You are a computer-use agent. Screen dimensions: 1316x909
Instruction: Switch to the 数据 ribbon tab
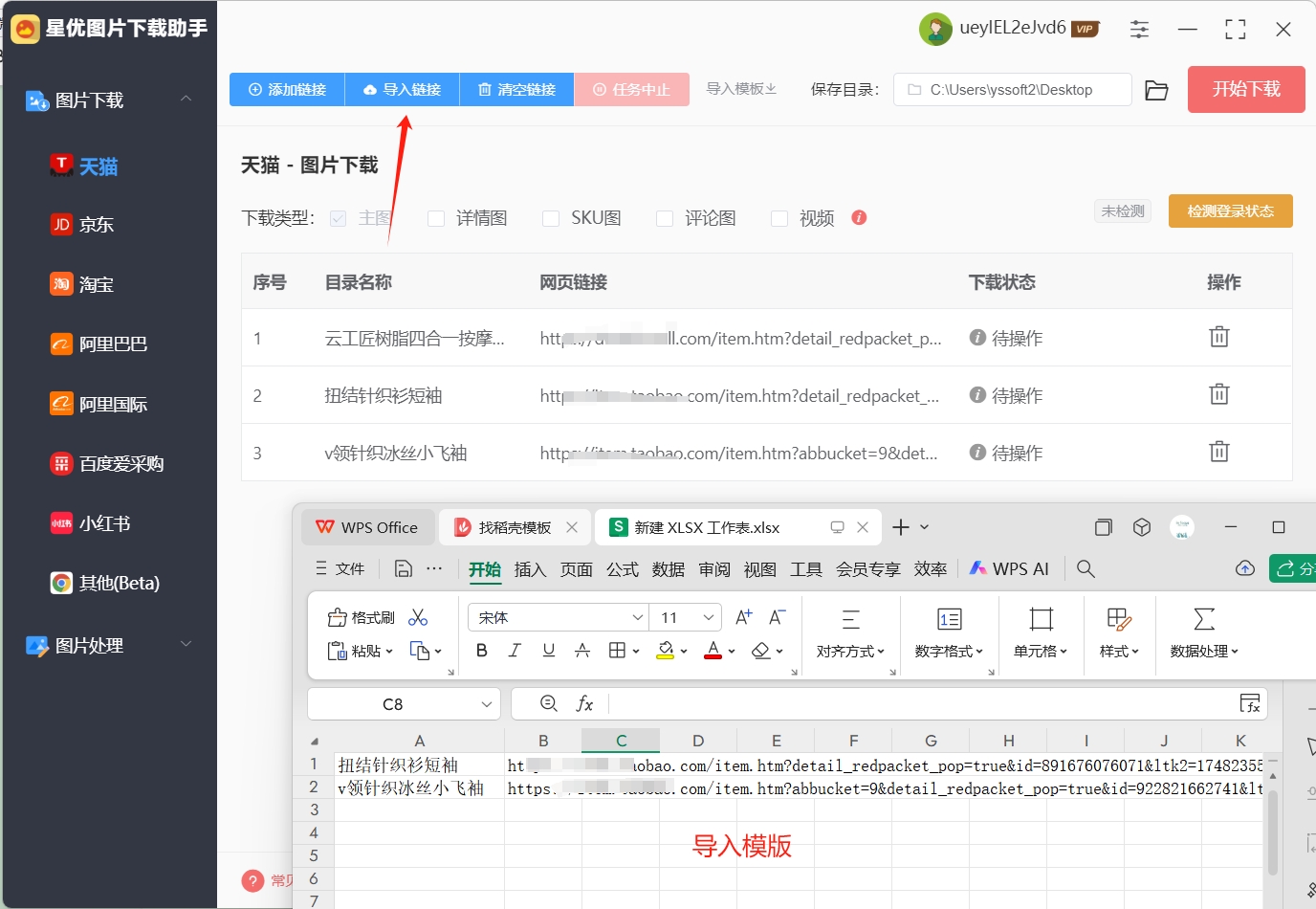tap(668, 569)
